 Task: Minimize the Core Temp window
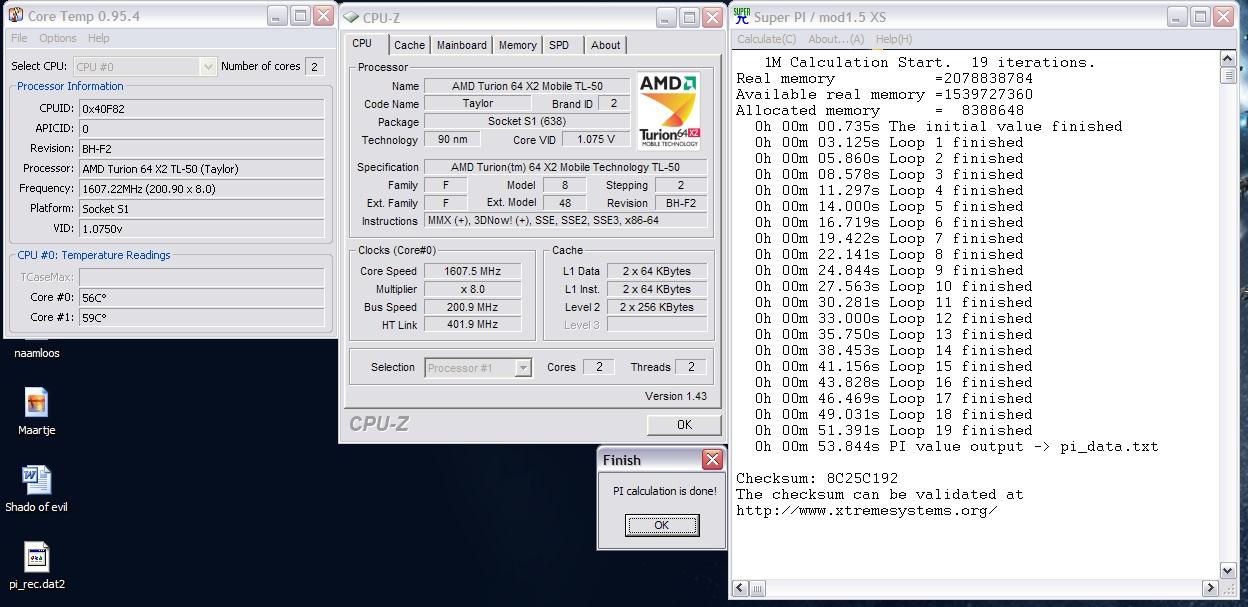point(276,16)
